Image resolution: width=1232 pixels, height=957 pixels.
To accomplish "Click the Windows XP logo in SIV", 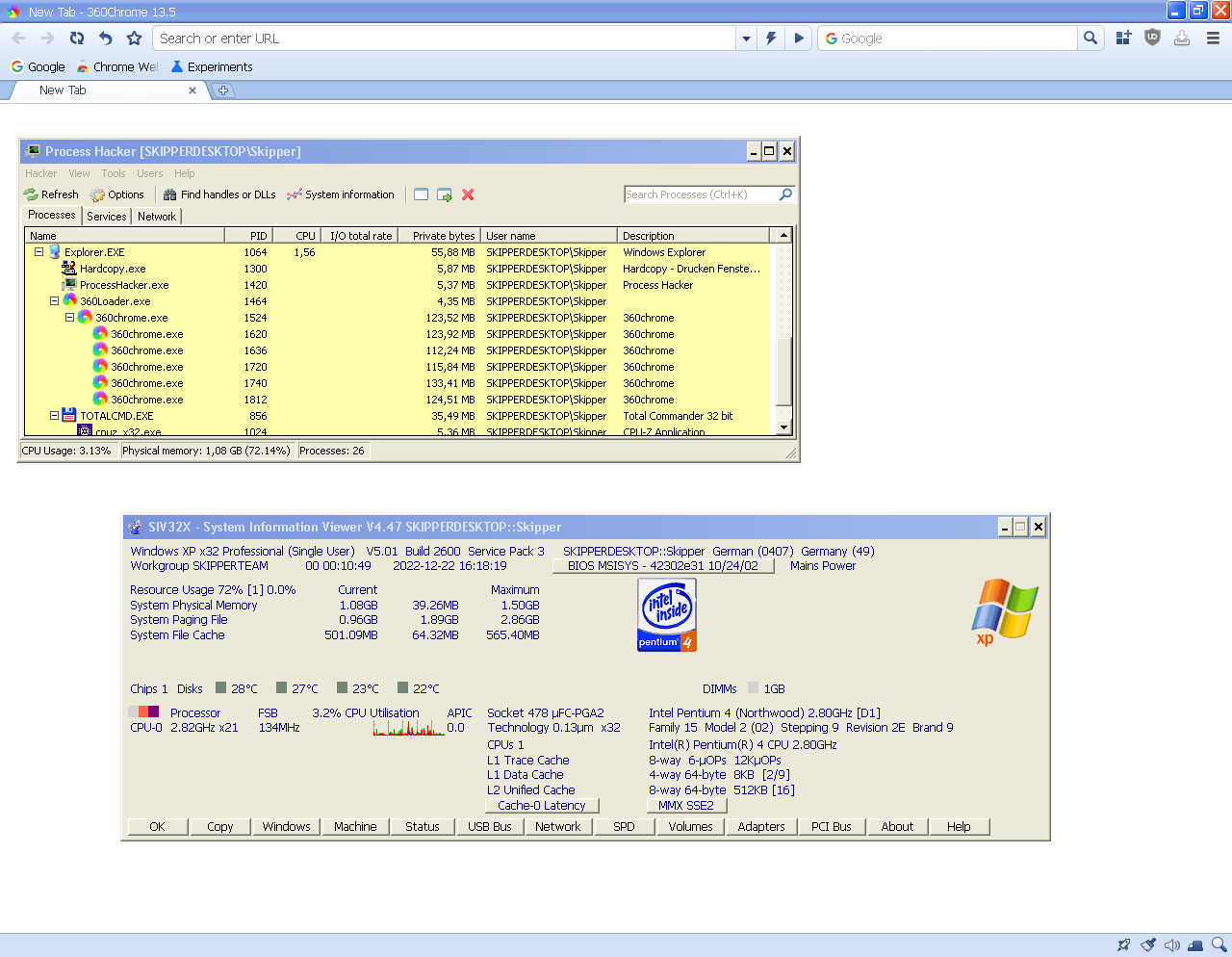I will click(x=1005, y=611).
